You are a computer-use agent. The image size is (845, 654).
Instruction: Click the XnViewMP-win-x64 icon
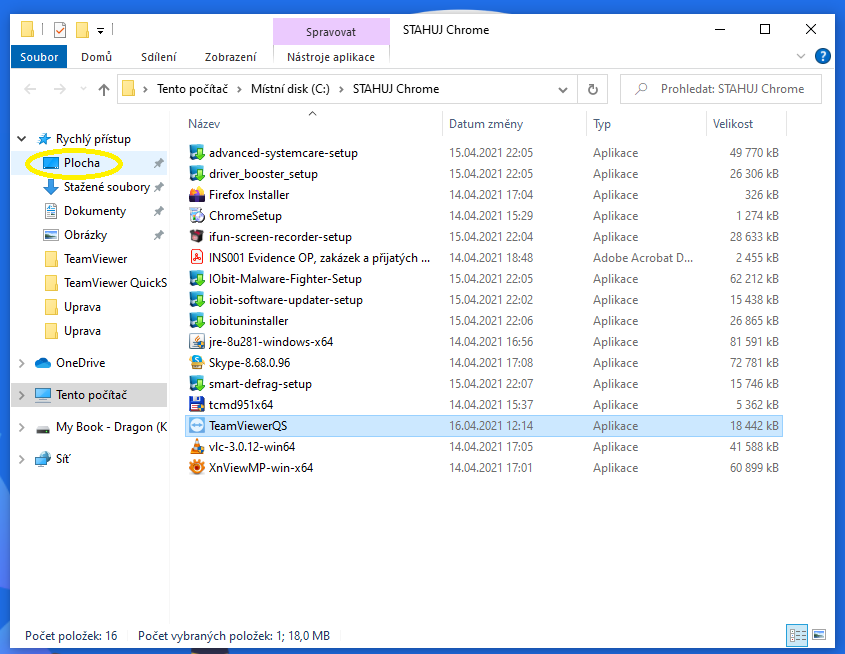tap(197, 468)
